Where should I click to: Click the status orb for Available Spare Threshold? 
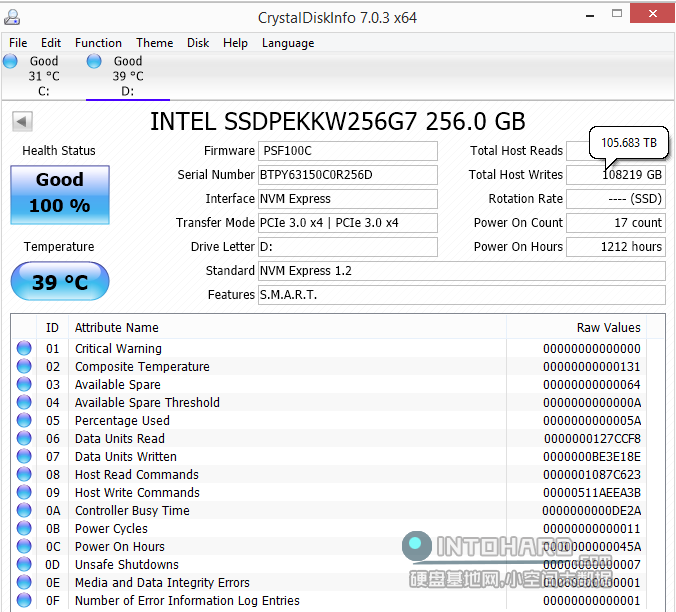coord(24,402)
